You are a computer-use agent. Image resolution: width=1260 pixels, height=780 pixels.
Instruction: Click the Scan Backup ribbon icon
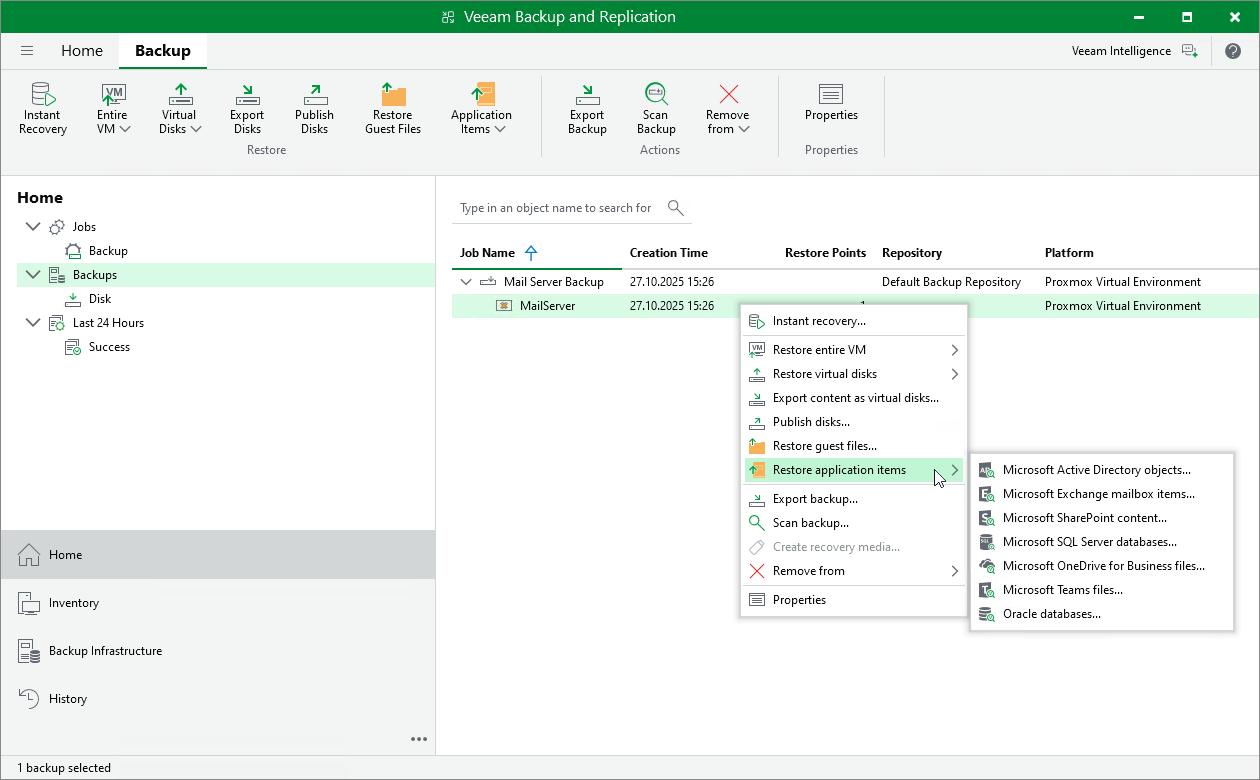[x=656, y=108]
